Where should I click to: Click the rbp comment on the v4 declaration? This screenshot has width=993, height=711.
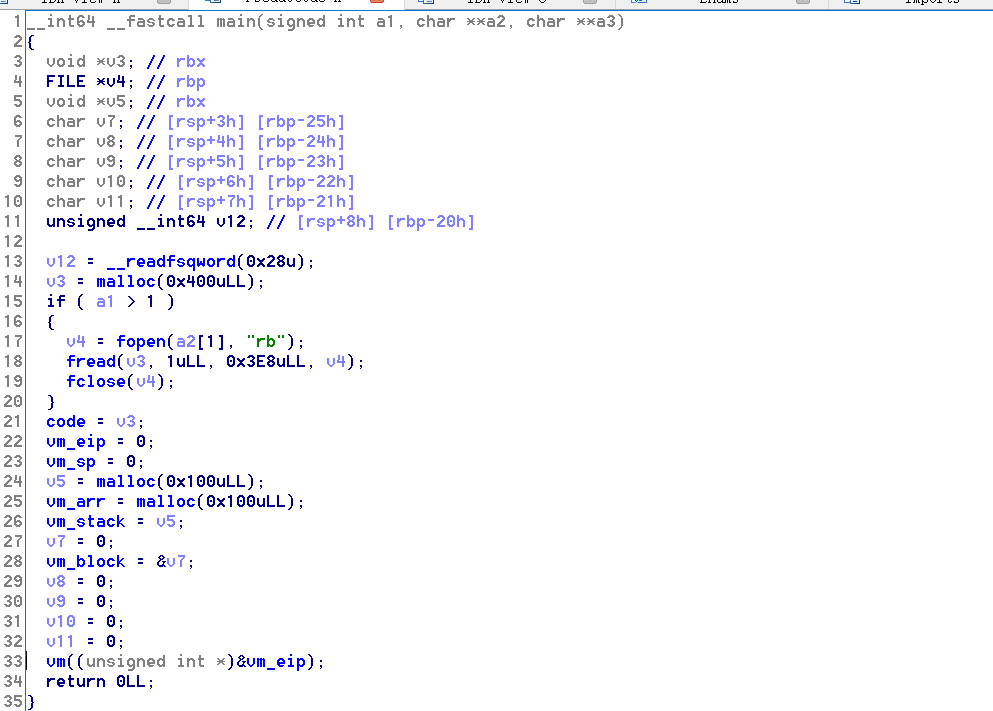point(191,82)
